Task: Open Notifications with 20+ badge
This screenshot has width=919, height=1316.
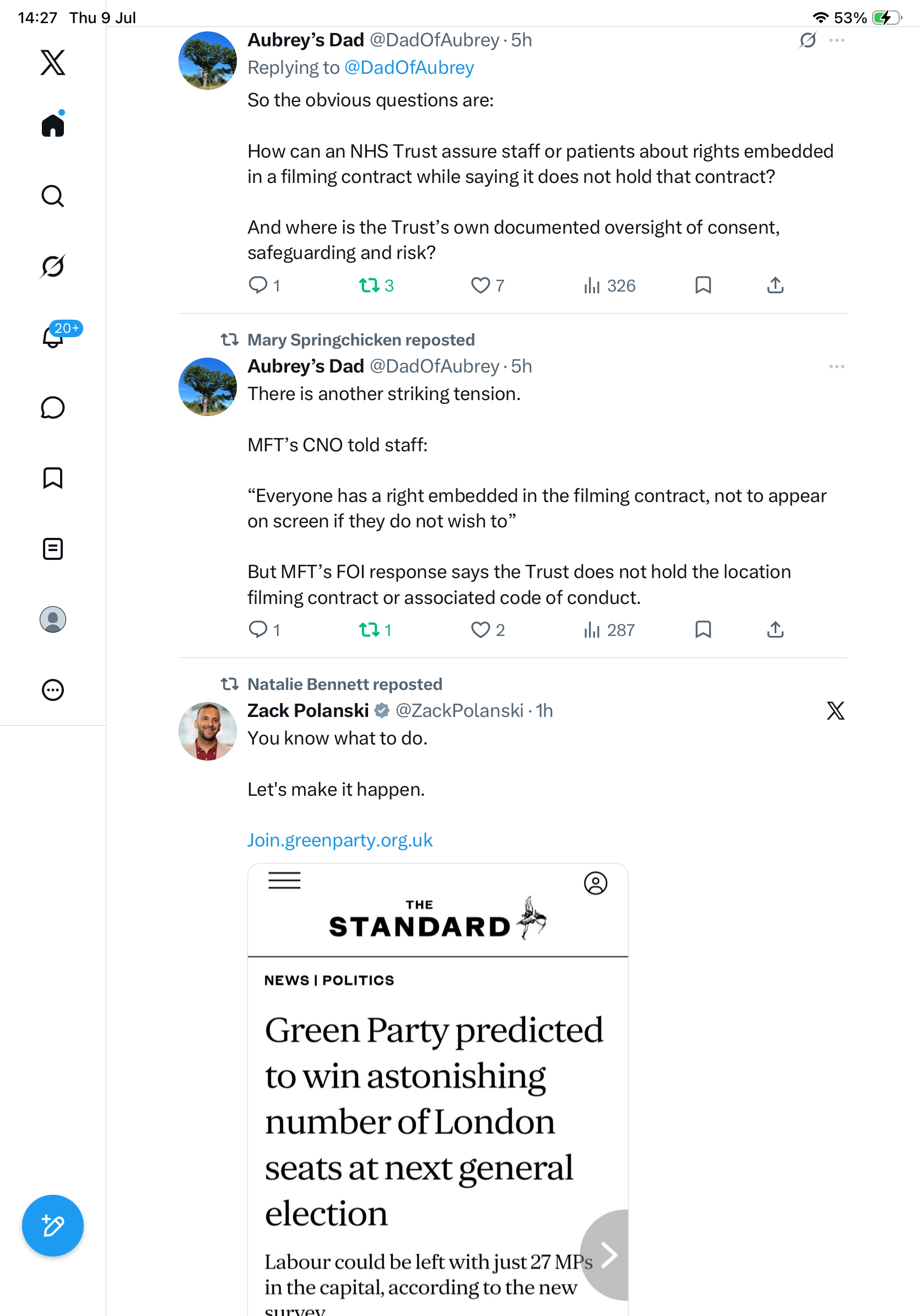Action: click(53, 337)
